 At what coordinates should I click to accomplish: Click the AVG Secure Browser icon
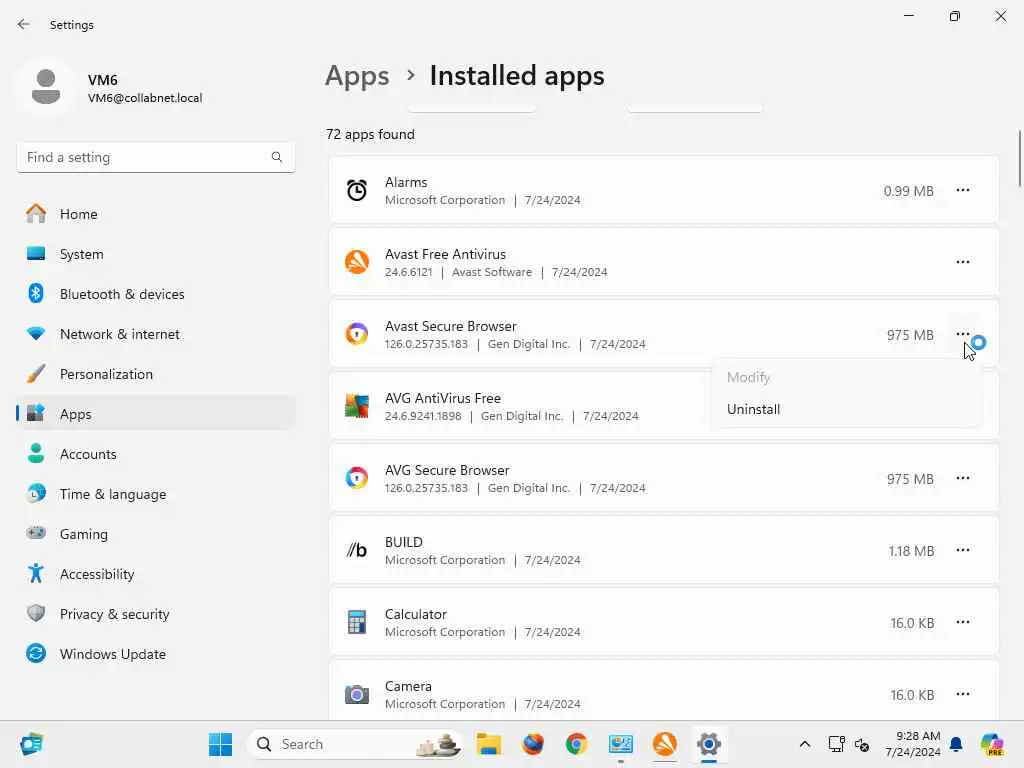pos(357,478)
